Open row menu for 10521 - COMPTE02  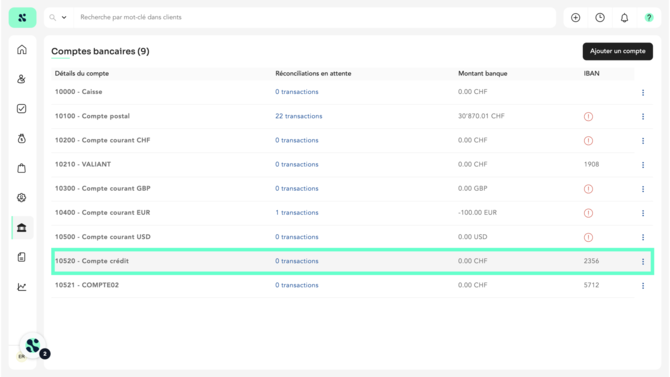[643, 286]
